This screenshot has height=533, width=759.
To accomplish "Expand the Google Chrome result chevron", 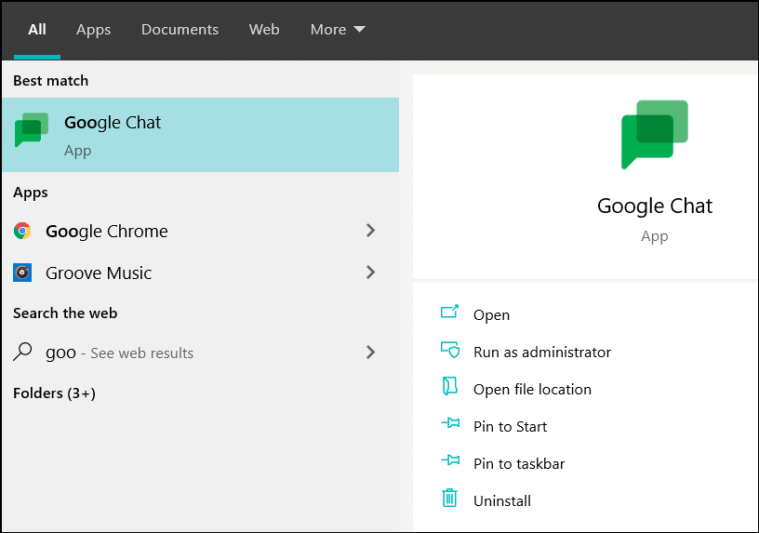I will (x=370, y=231).
